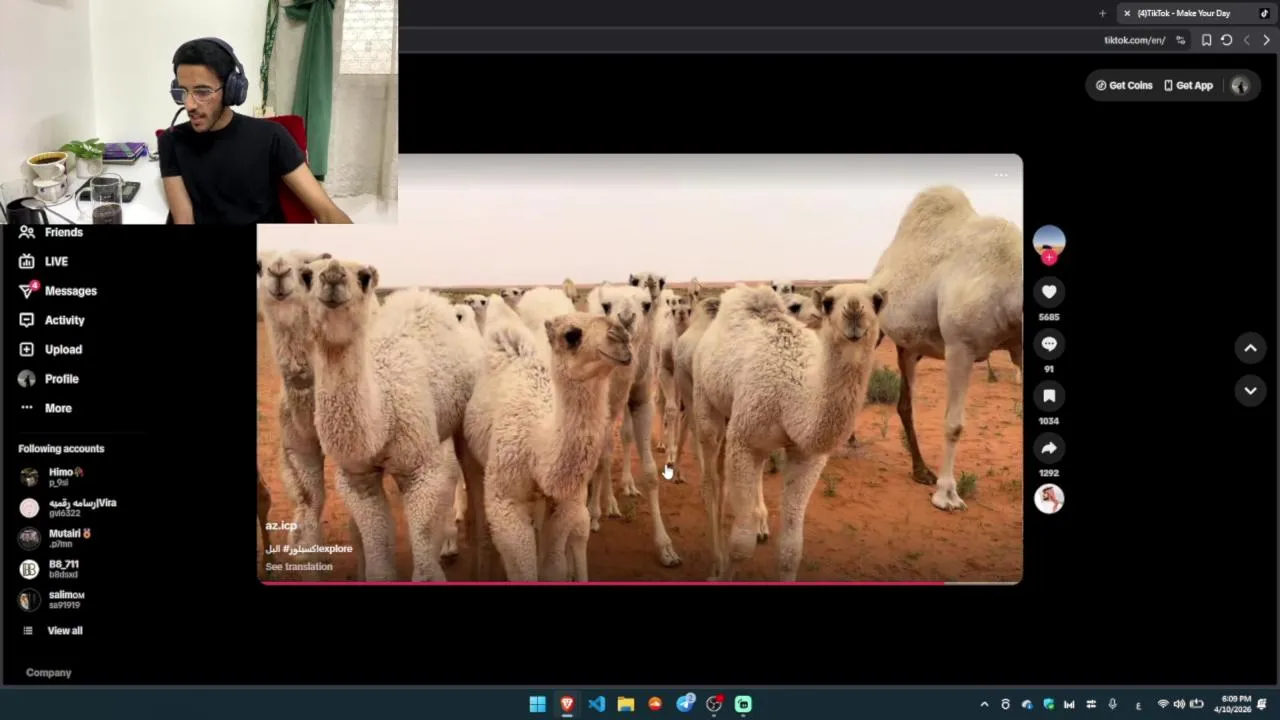Open File Explorer from the taskbar
Screen dimensions: 1280x720
[626, 704]
